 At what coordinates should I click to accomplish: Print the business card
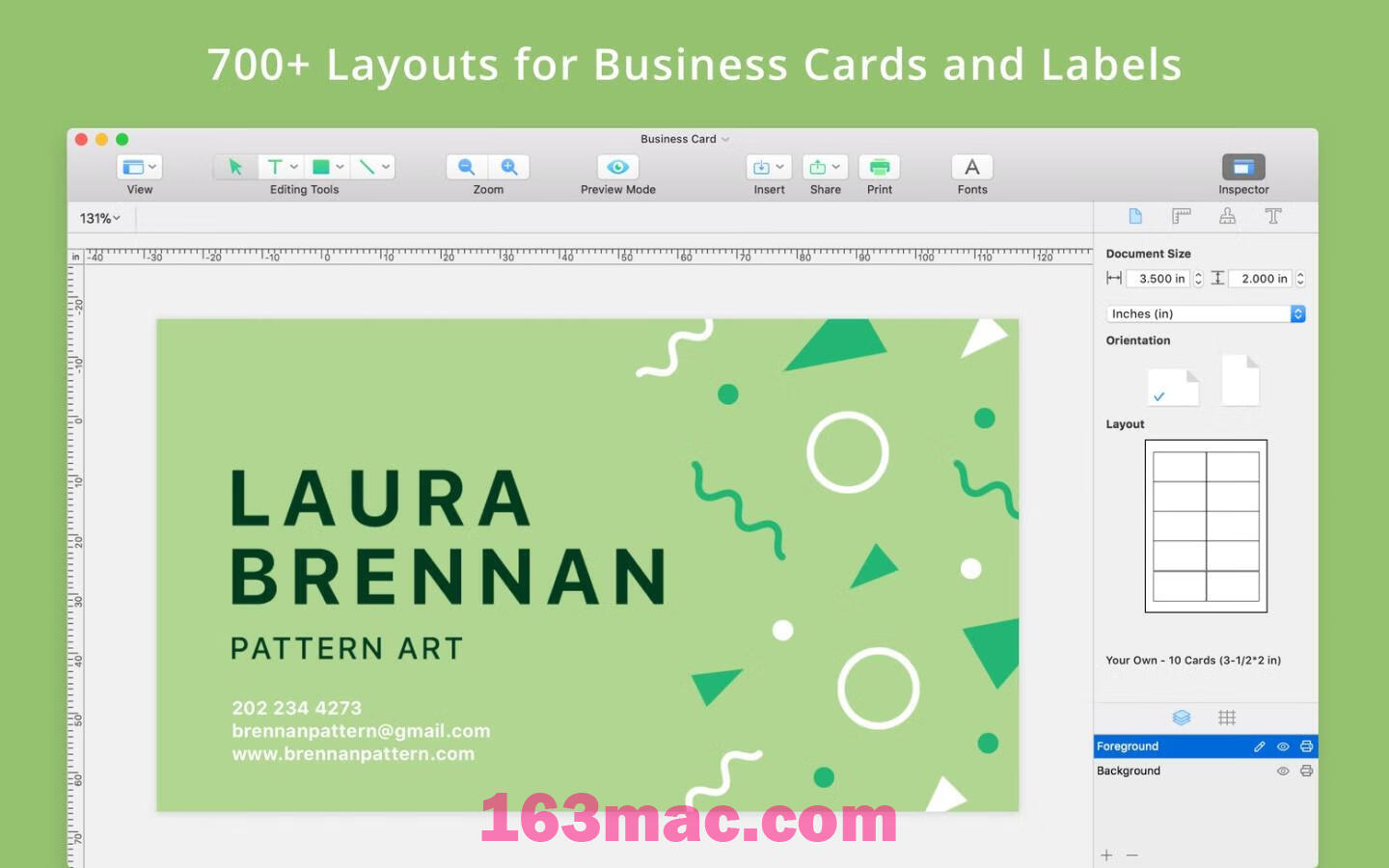(880, 167)
